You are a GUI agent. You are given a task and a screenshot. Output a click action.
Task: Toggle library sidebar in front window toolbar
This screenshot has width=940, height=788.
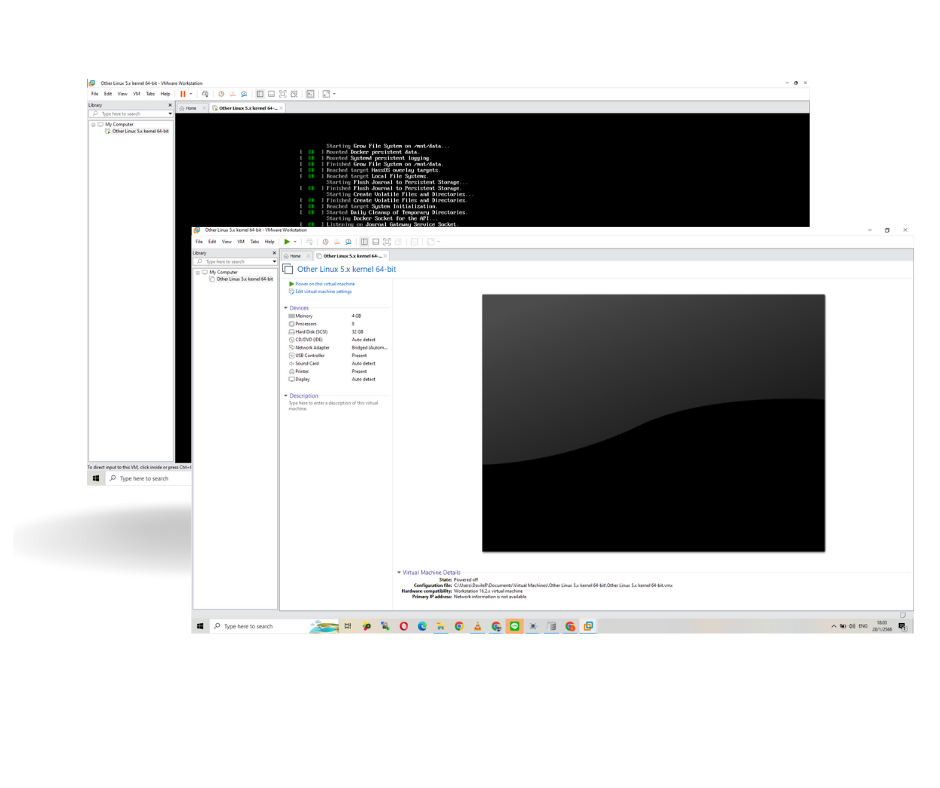coord(364,242)
